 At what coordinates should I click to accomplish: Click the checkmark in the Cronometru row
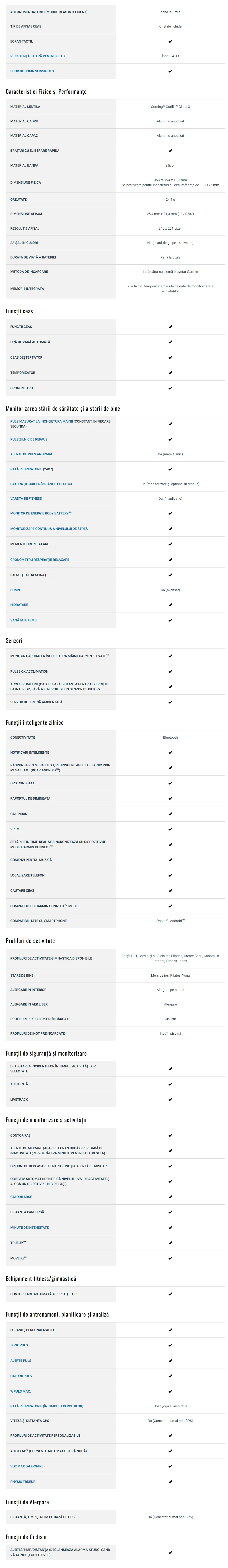tap(170, 388)
